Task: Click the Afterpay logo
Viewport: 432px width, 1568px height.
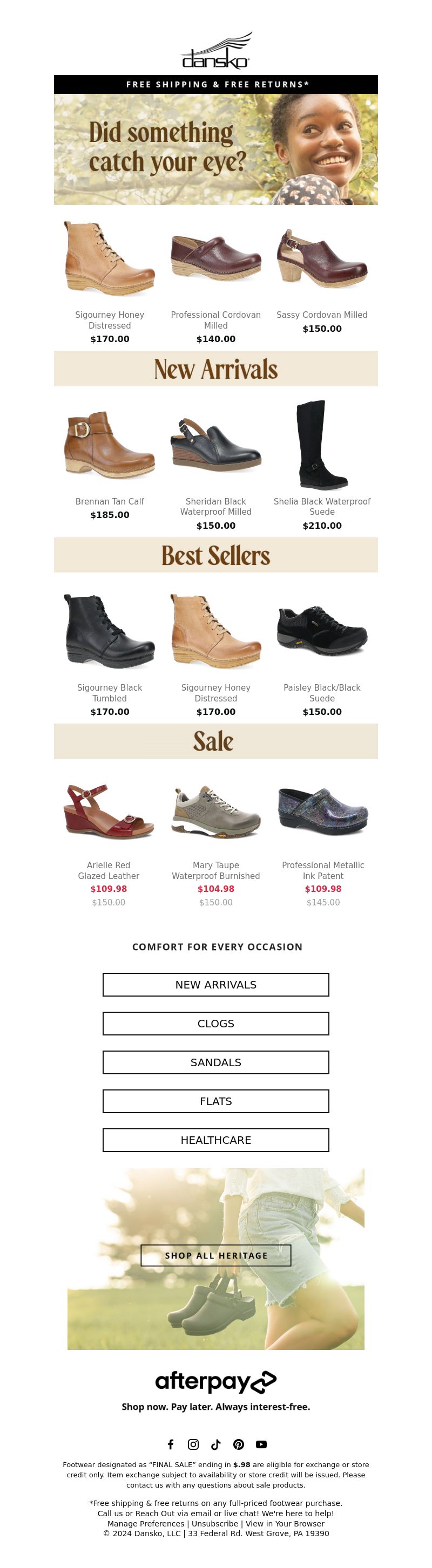Action: pos(215,1382)
